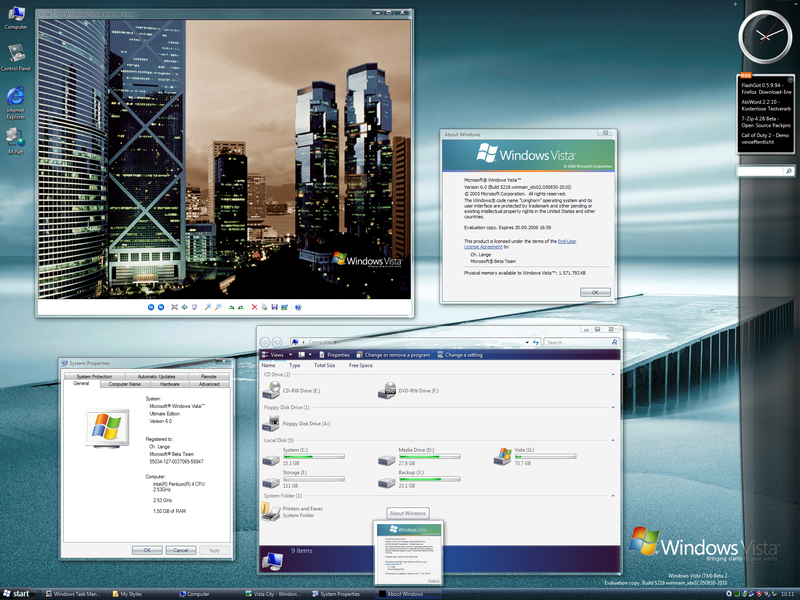Go to the previous image in the viewer
Image resolution: width=800 pixels, height=600 pixels.
(150, 306)
